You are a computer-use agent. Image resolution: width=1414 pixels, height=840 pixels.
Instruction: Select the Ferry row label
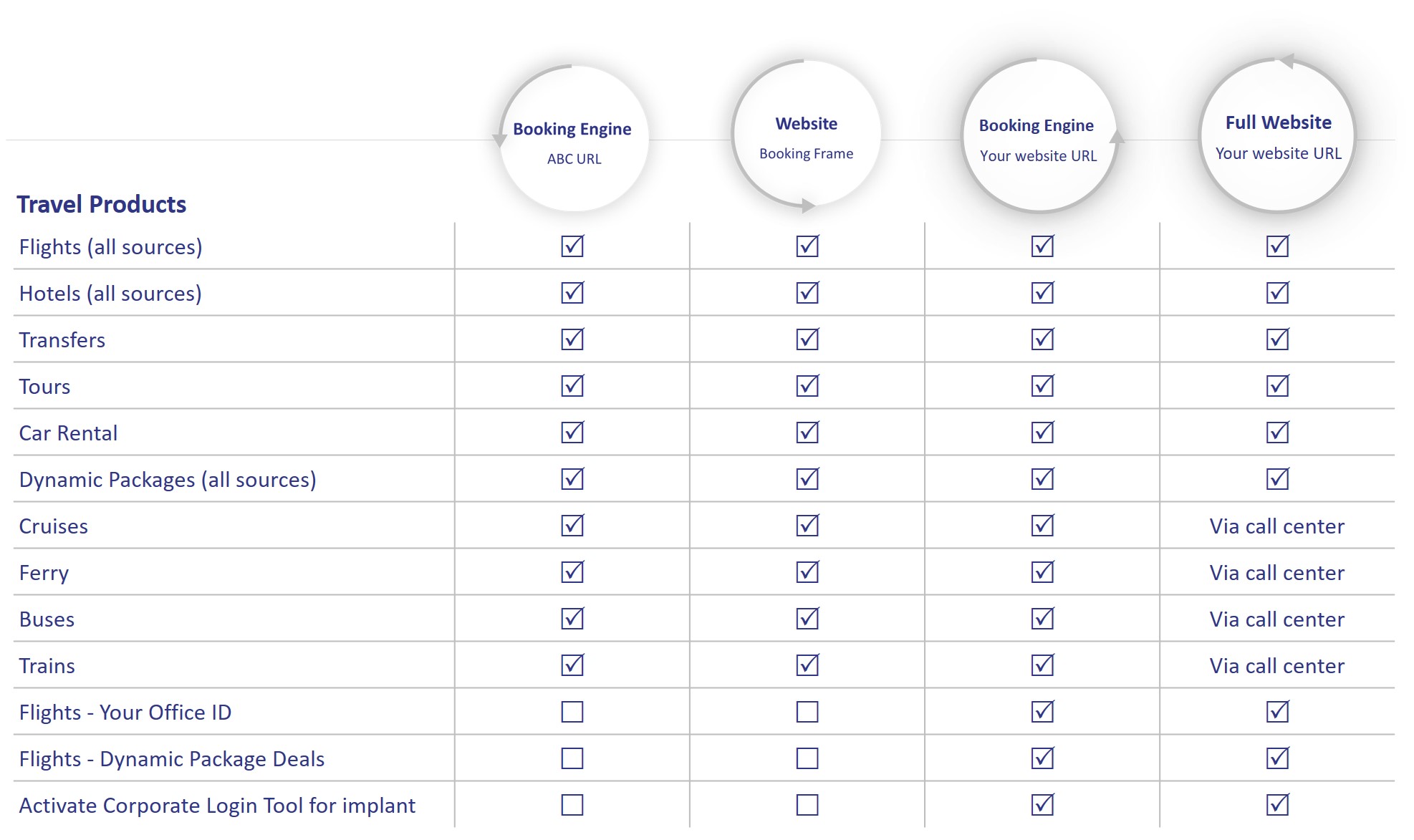pos(44,574)
